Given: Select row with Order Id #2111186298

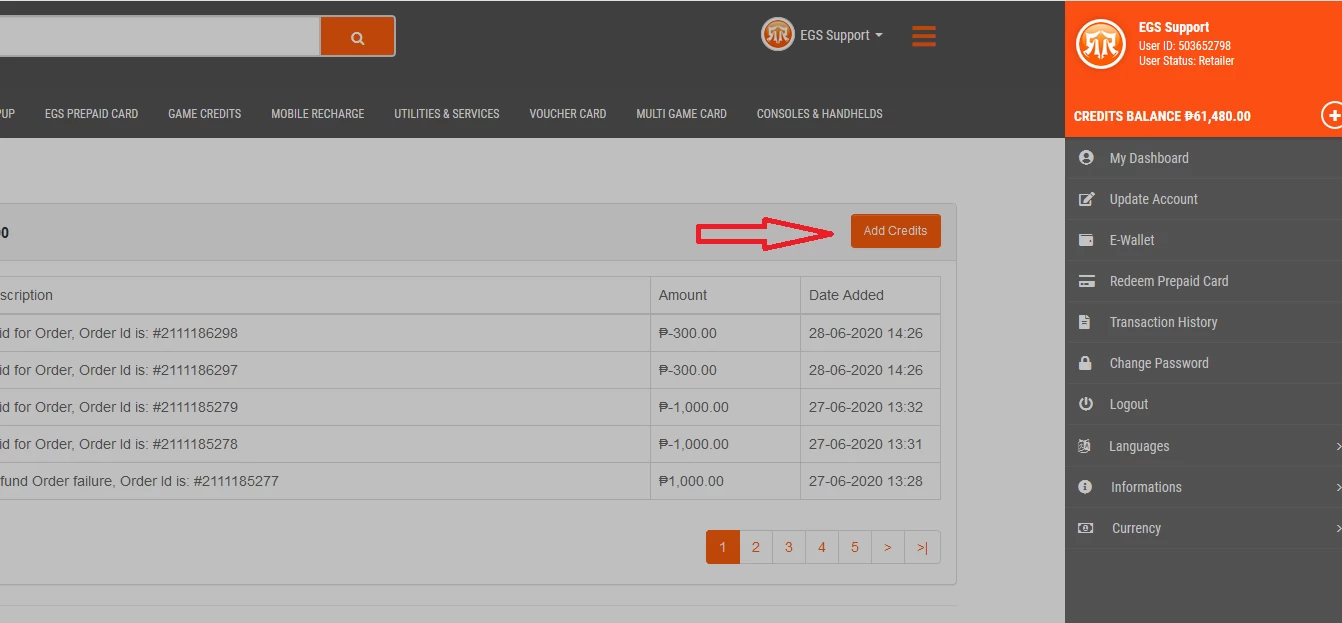Looking at the screenshot, I should (470, 333).
